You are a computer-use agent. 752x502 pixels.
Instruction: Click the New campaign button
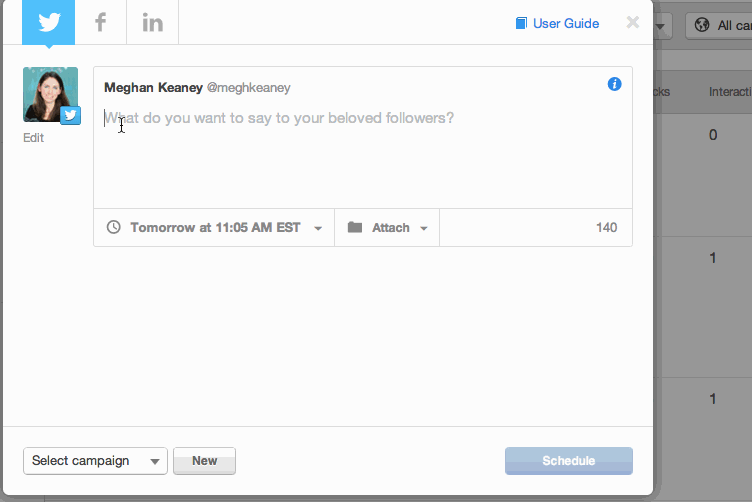tap(204, 461)
